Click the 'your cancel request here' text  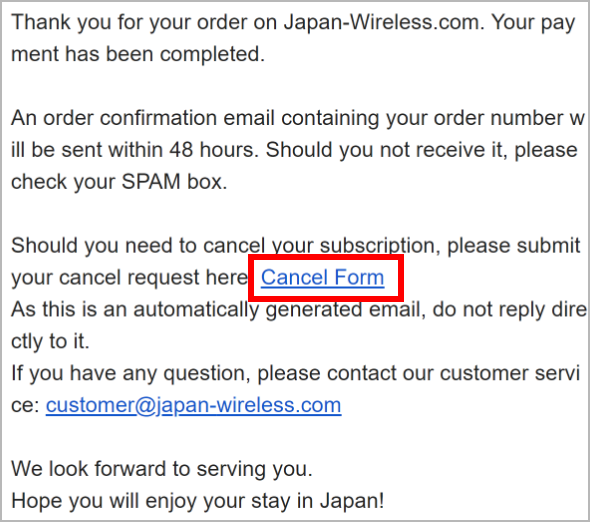click(x=129, y=279)
